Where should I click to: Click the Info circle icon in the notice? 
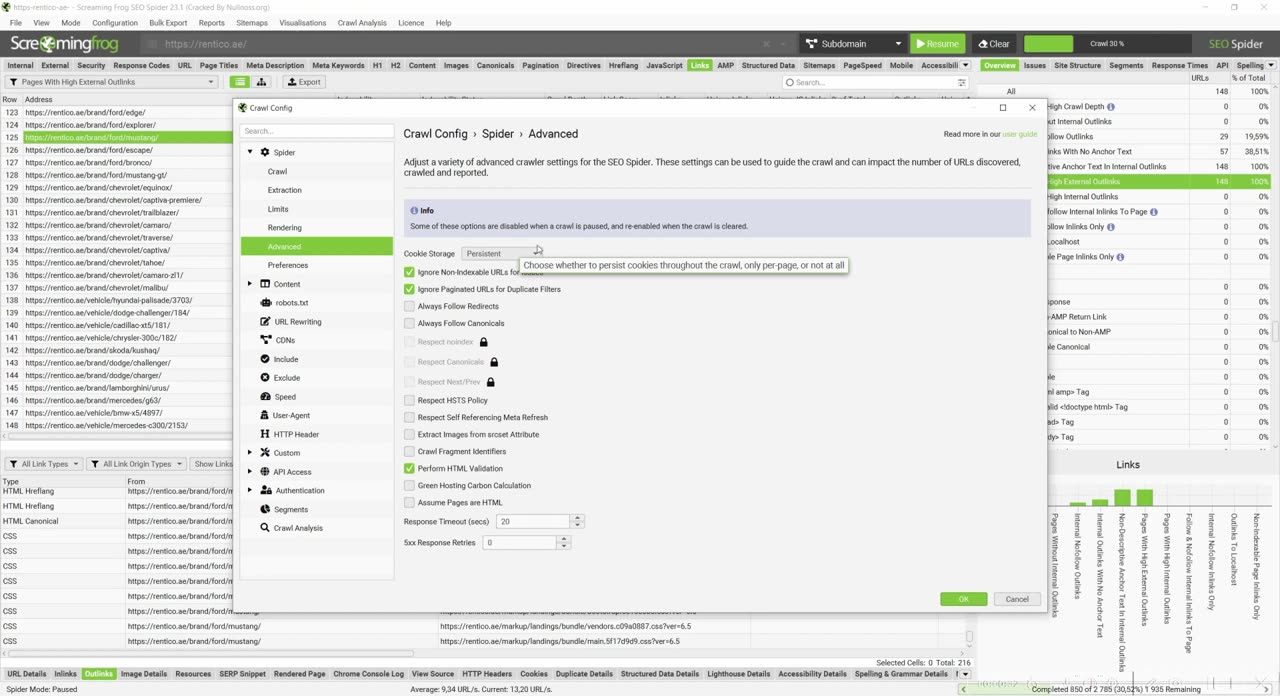(x=414, y=210)
